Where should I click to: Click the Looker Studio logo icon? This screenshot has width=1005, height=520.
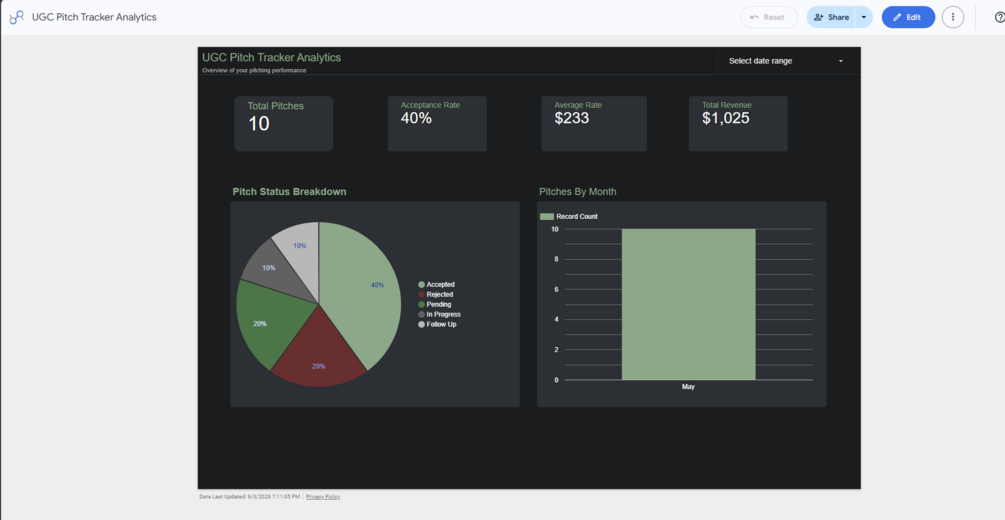point(16,17)
